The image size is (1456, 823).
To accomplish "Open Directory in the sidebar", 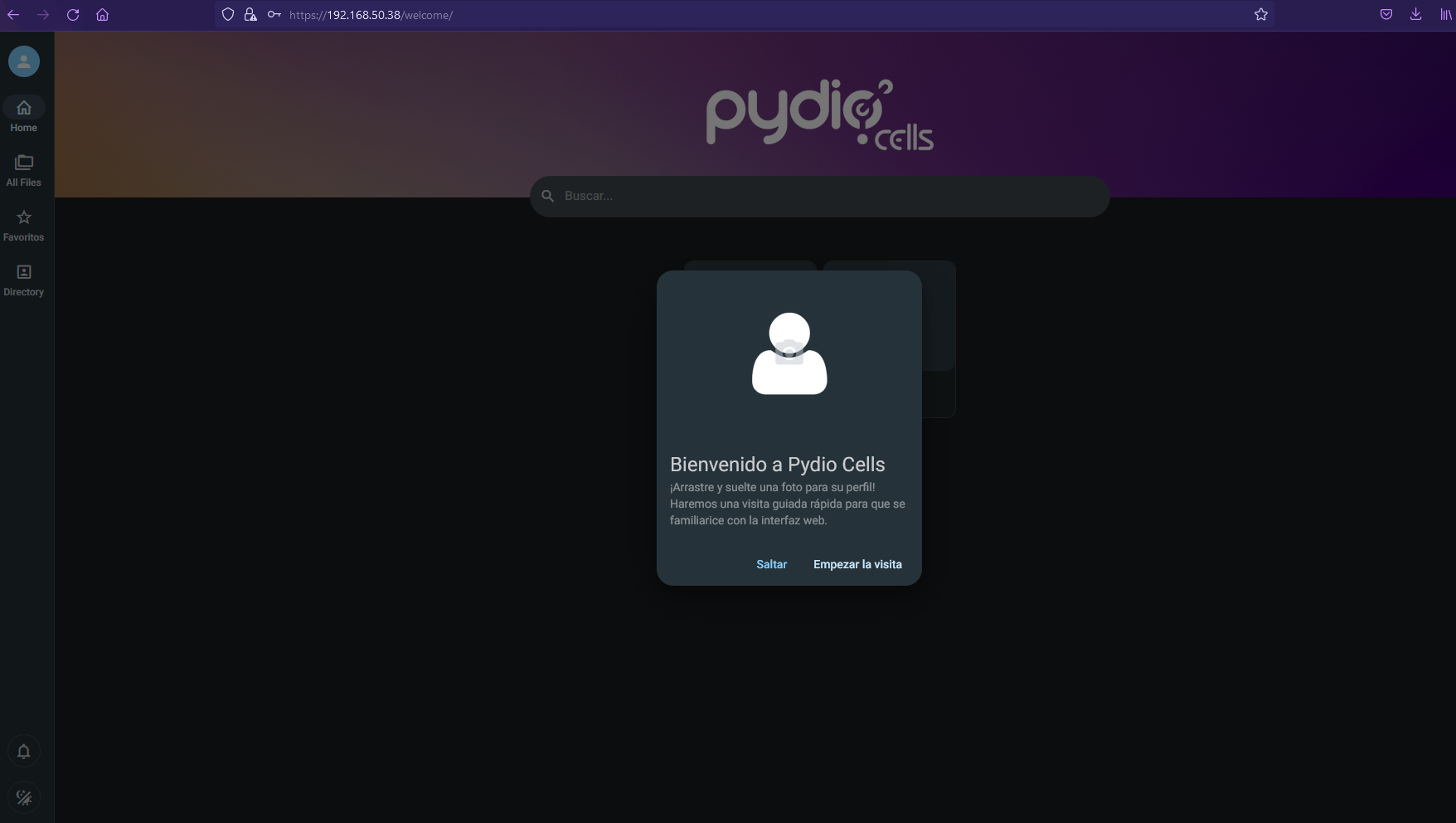I will [x=24, y=280].
